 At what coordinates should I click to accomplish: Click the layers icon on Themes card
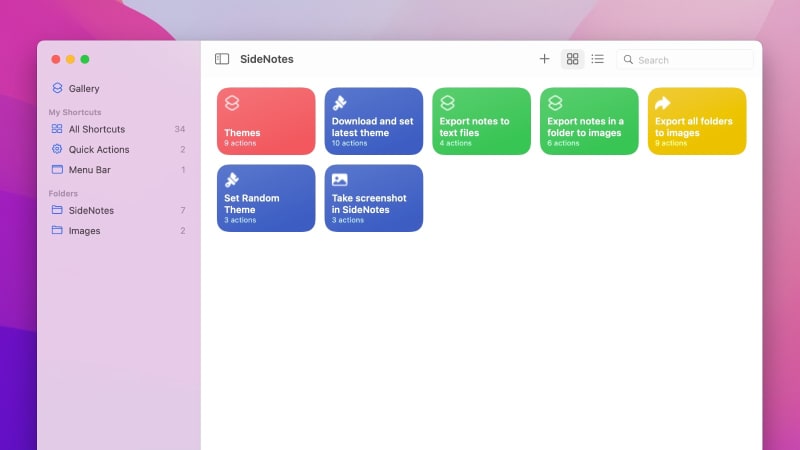(x=232, y=103)
